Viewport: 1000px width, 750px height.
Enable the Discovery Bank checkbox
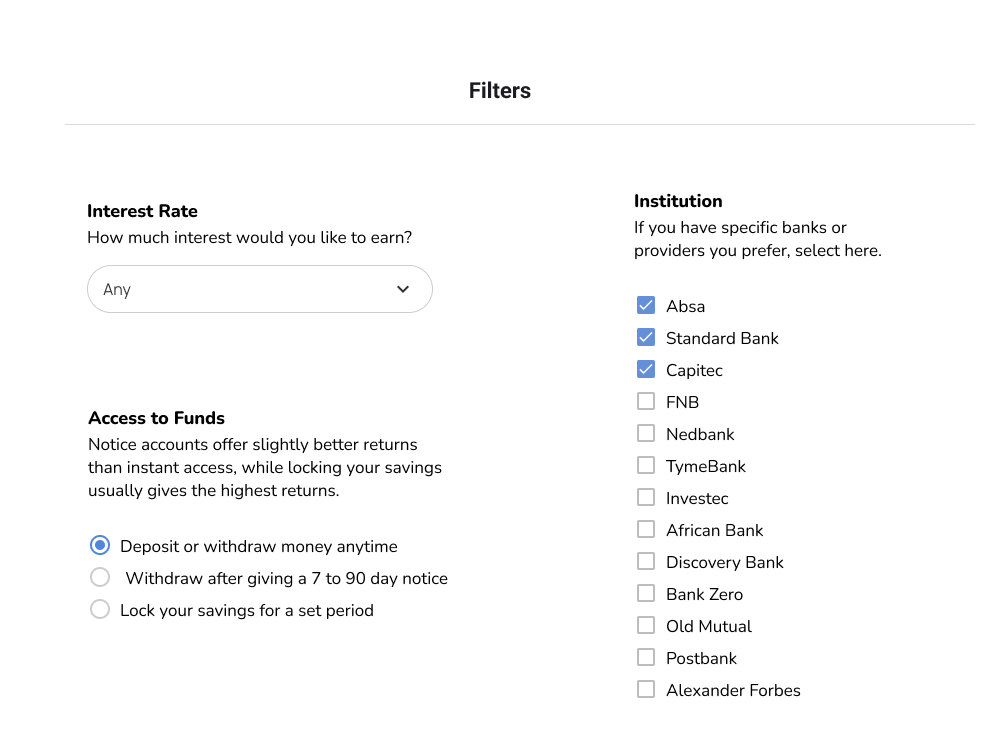point(646,561)
